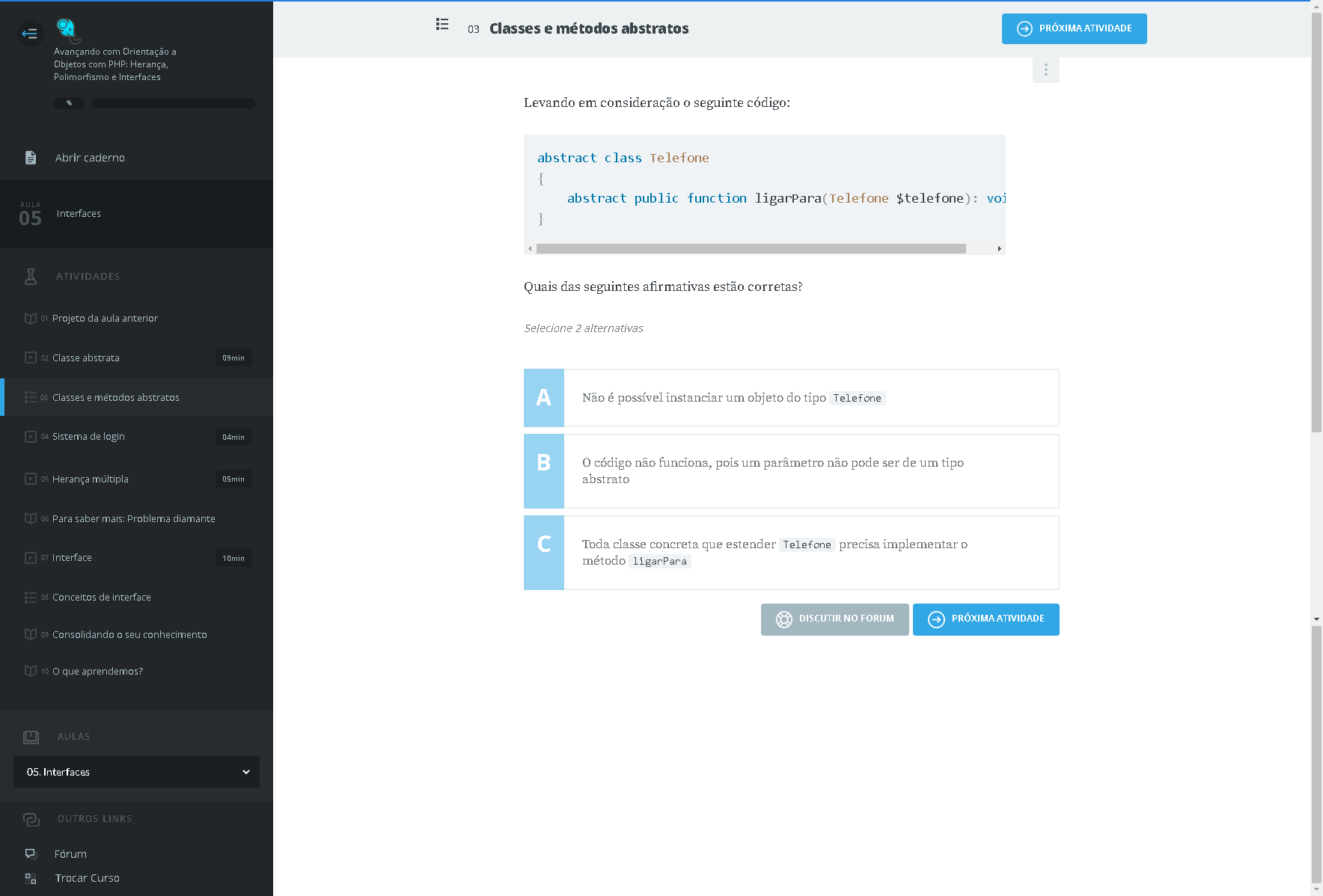Expand the 05. Interfaces lesson dropdown
Image resolution: width=1323 pixels, height=896 pixels.
click(x=136, y=772)
